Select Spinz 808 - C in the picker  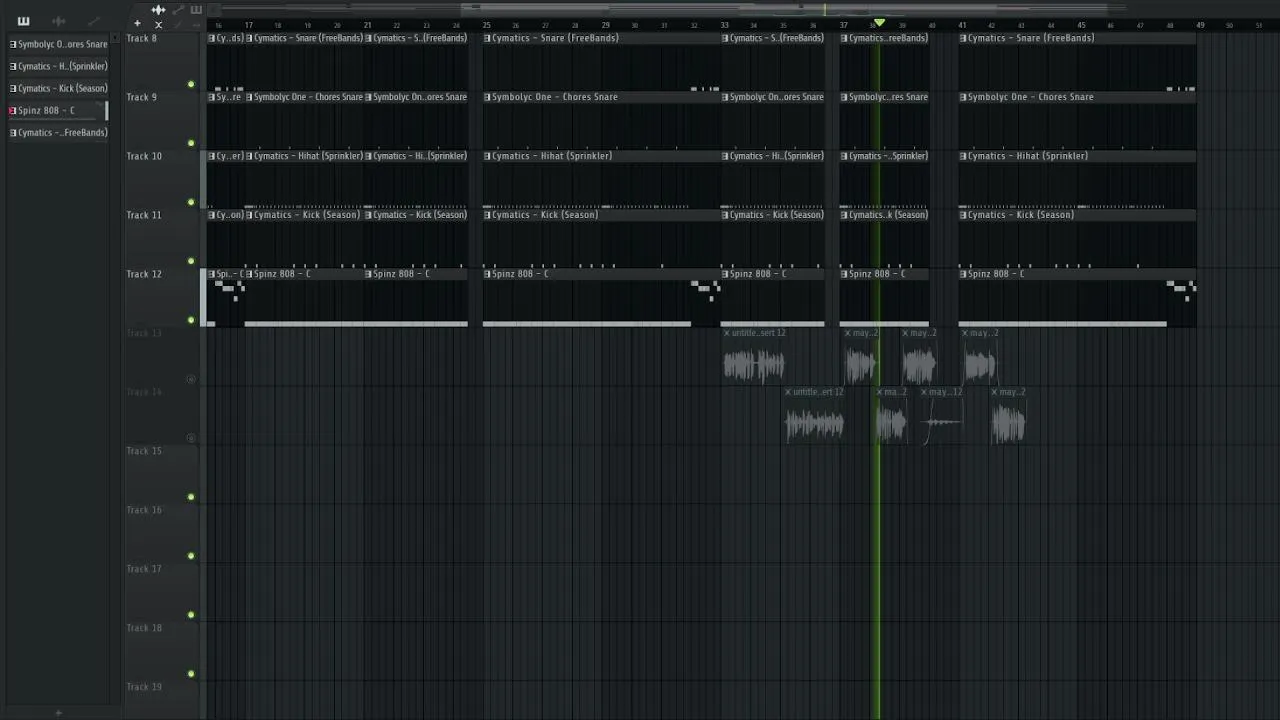(58, 110)
